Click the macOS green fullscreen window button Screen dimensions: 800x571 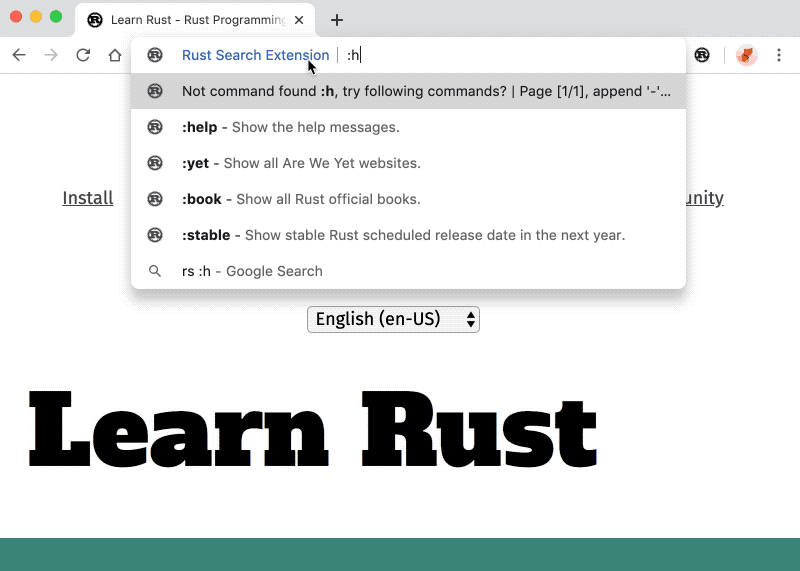pos(56,17)
